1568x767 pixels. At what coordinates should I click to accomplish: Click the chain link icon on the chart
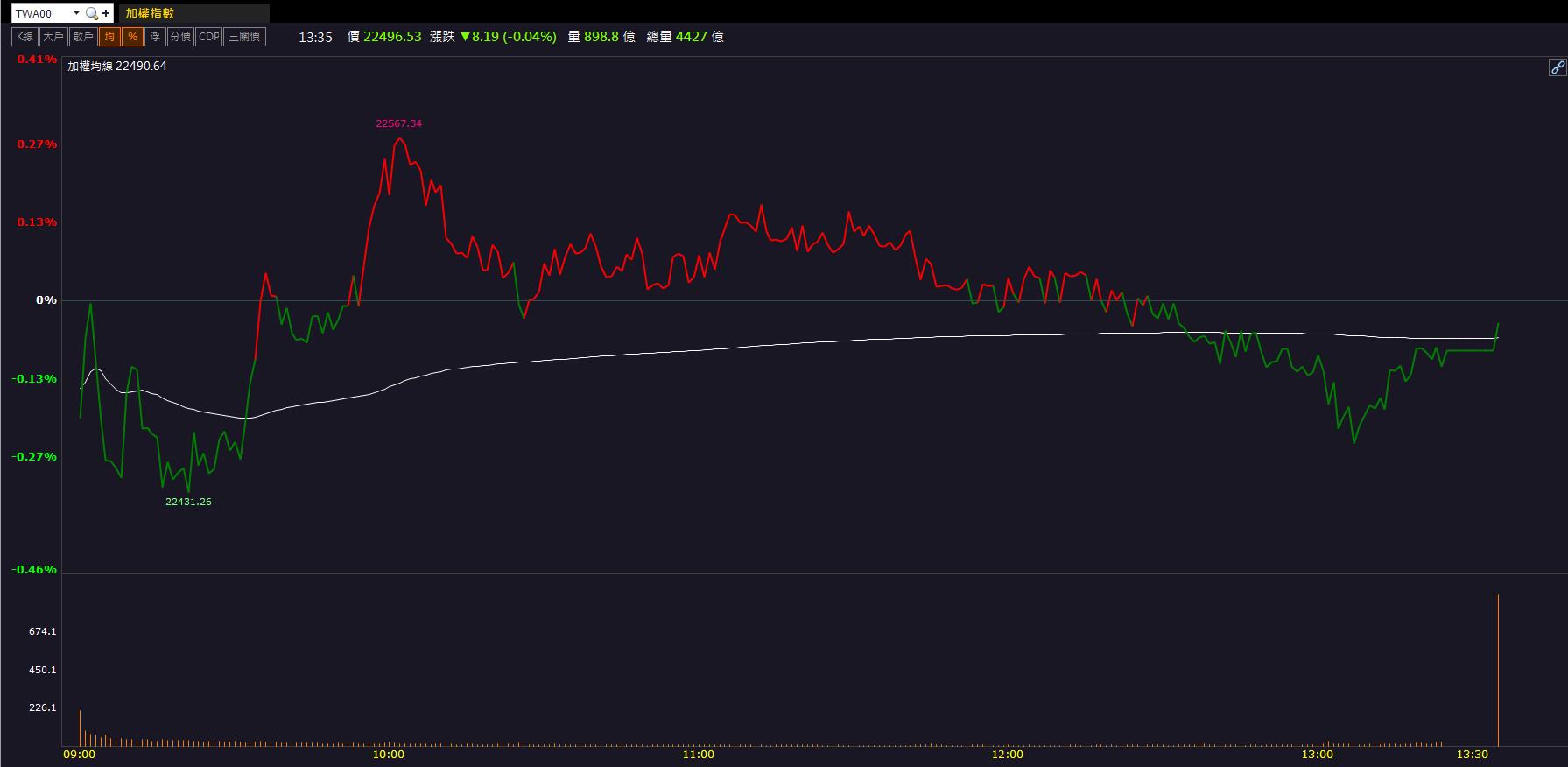(1557, 67)
